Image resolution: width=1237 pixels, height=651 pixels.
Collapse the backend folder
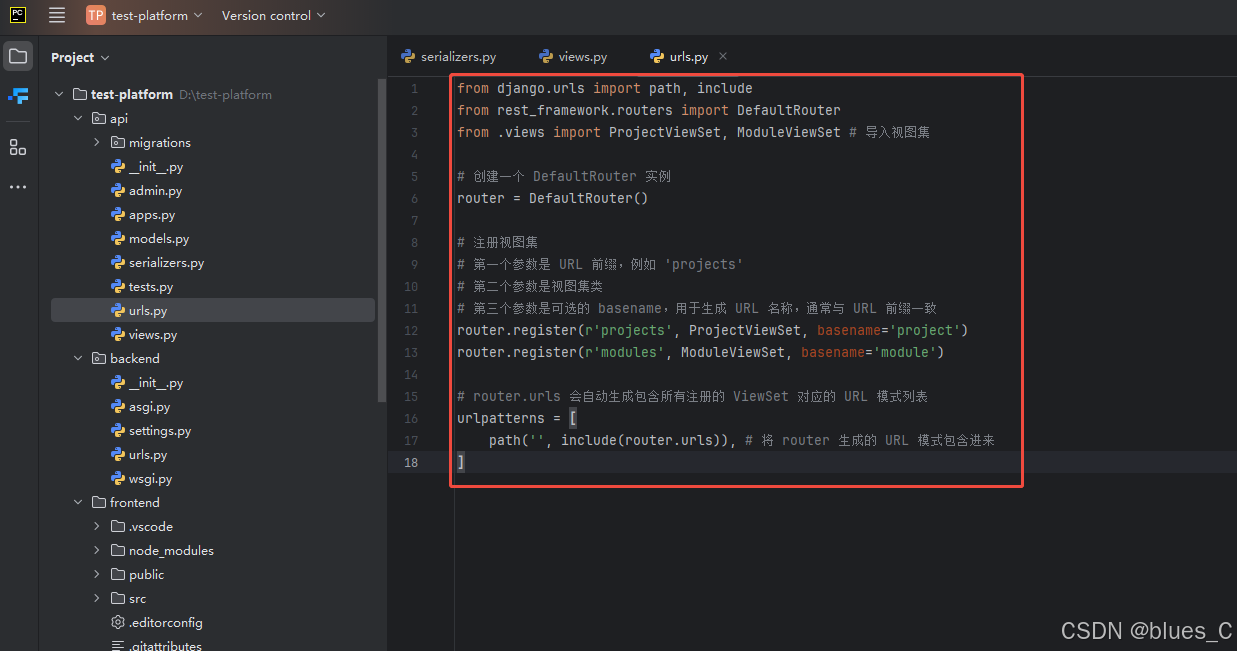click(78, 358)
